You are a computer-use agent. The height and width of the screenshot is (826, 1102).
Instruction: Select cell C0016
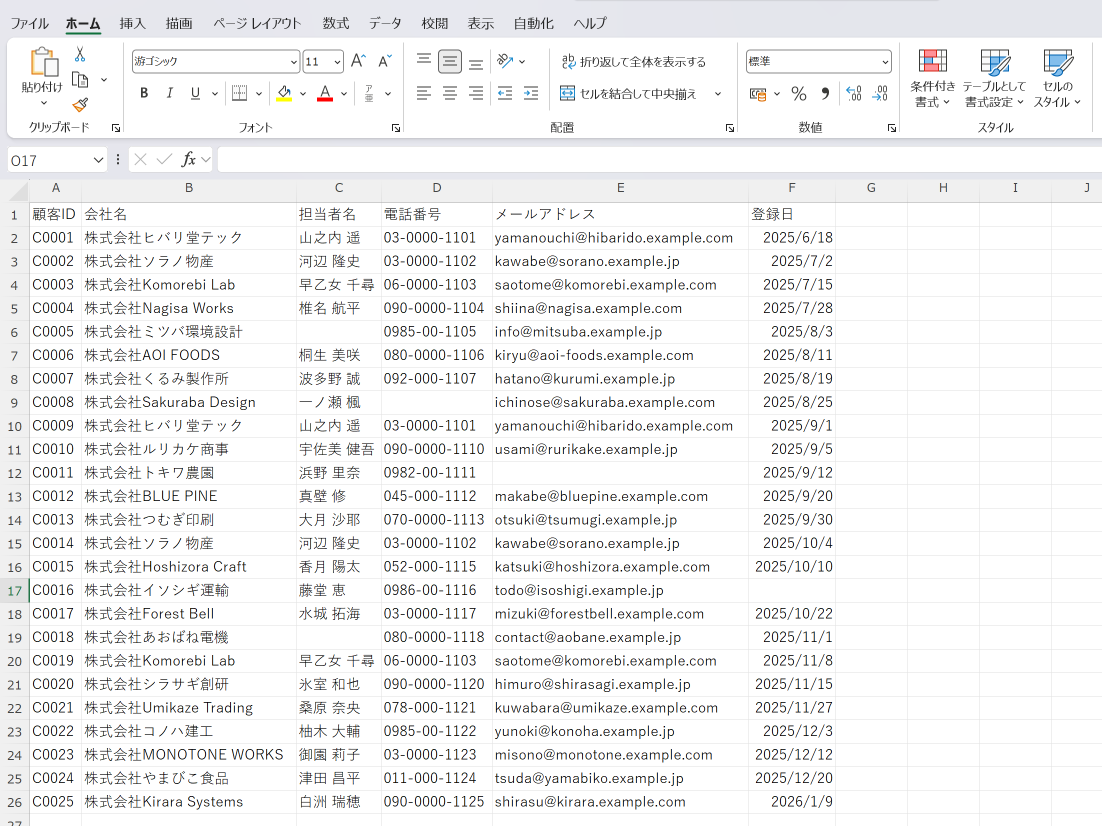pos(56,591)
